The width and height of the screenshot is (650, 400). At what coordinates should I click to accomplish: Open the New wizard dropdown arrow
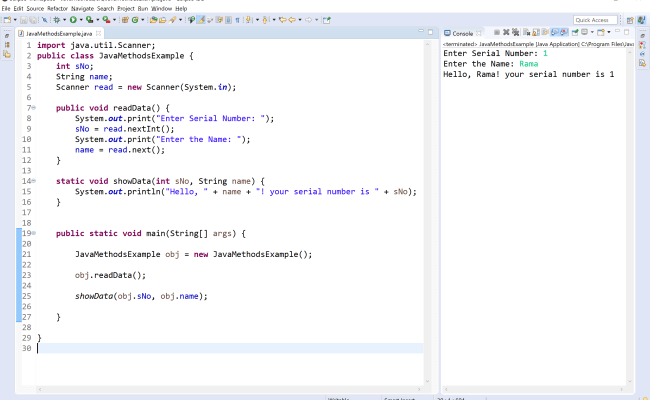(x=15, y=20)
